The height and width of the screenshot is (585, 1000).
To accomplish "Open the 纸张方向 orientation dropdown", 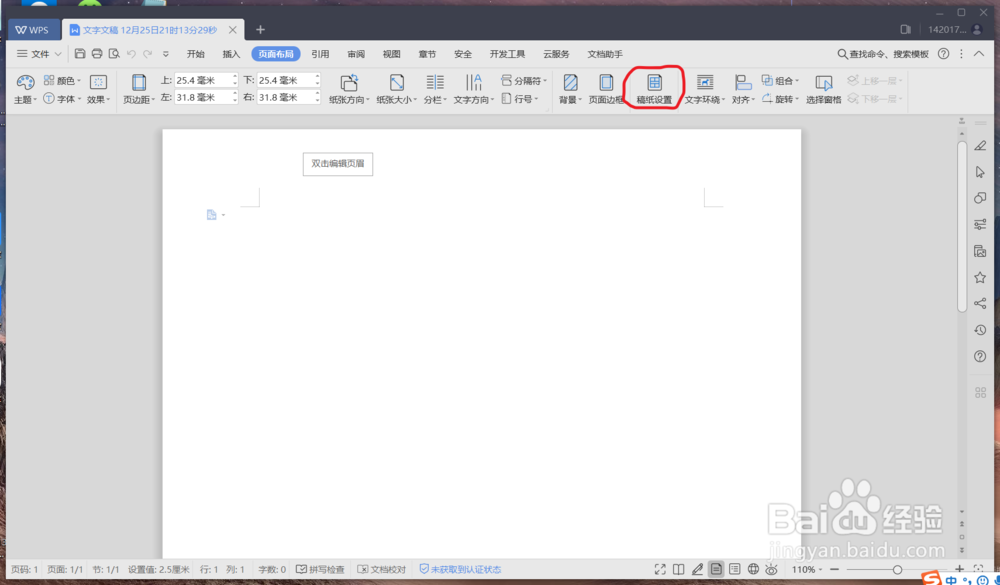I will (x=349, y=100).
